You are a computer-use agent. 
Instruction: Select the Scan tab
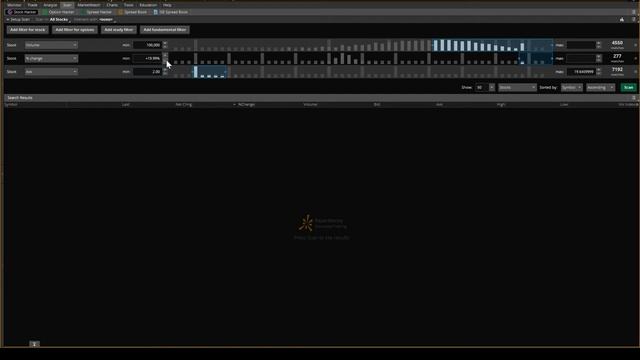click(67, 5)
